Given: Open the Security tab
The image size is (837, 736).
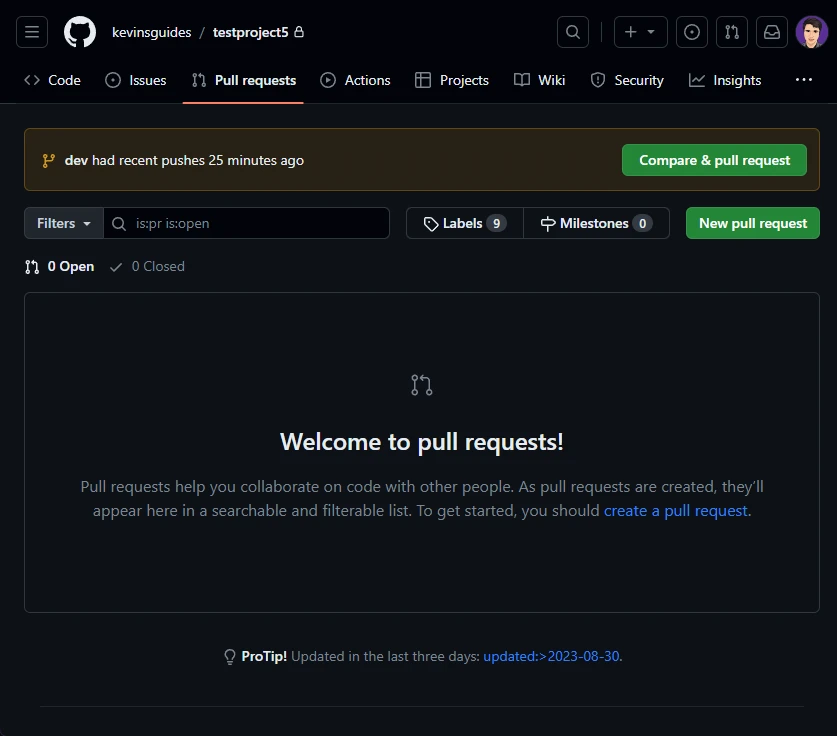Looking at the screenshot, I should coord(627,80).
